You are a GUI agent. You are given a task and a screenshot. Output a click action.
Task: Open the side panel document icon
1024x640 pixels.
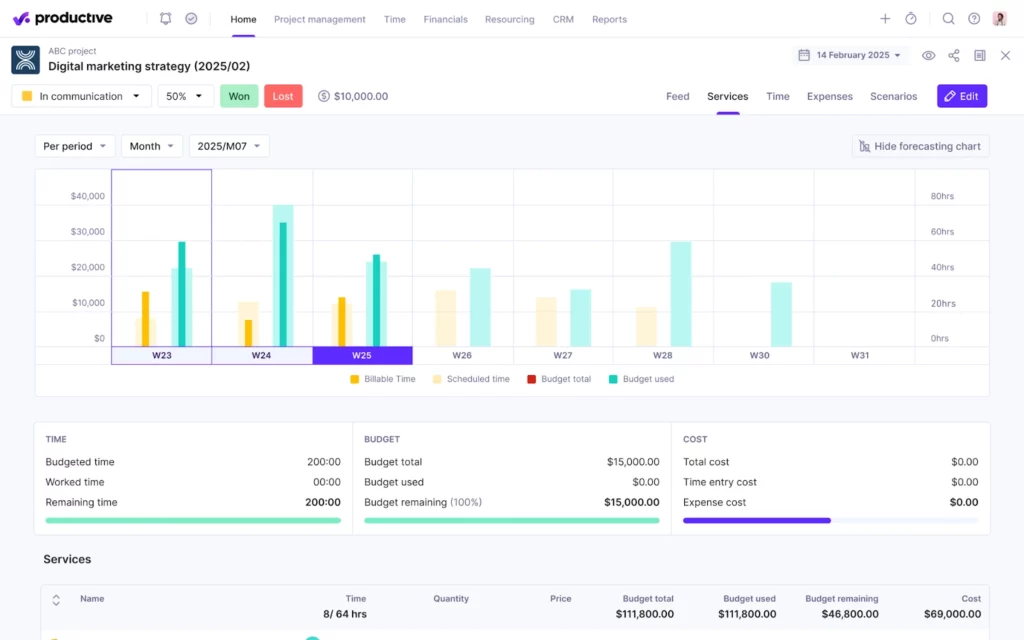click(980, 56)
